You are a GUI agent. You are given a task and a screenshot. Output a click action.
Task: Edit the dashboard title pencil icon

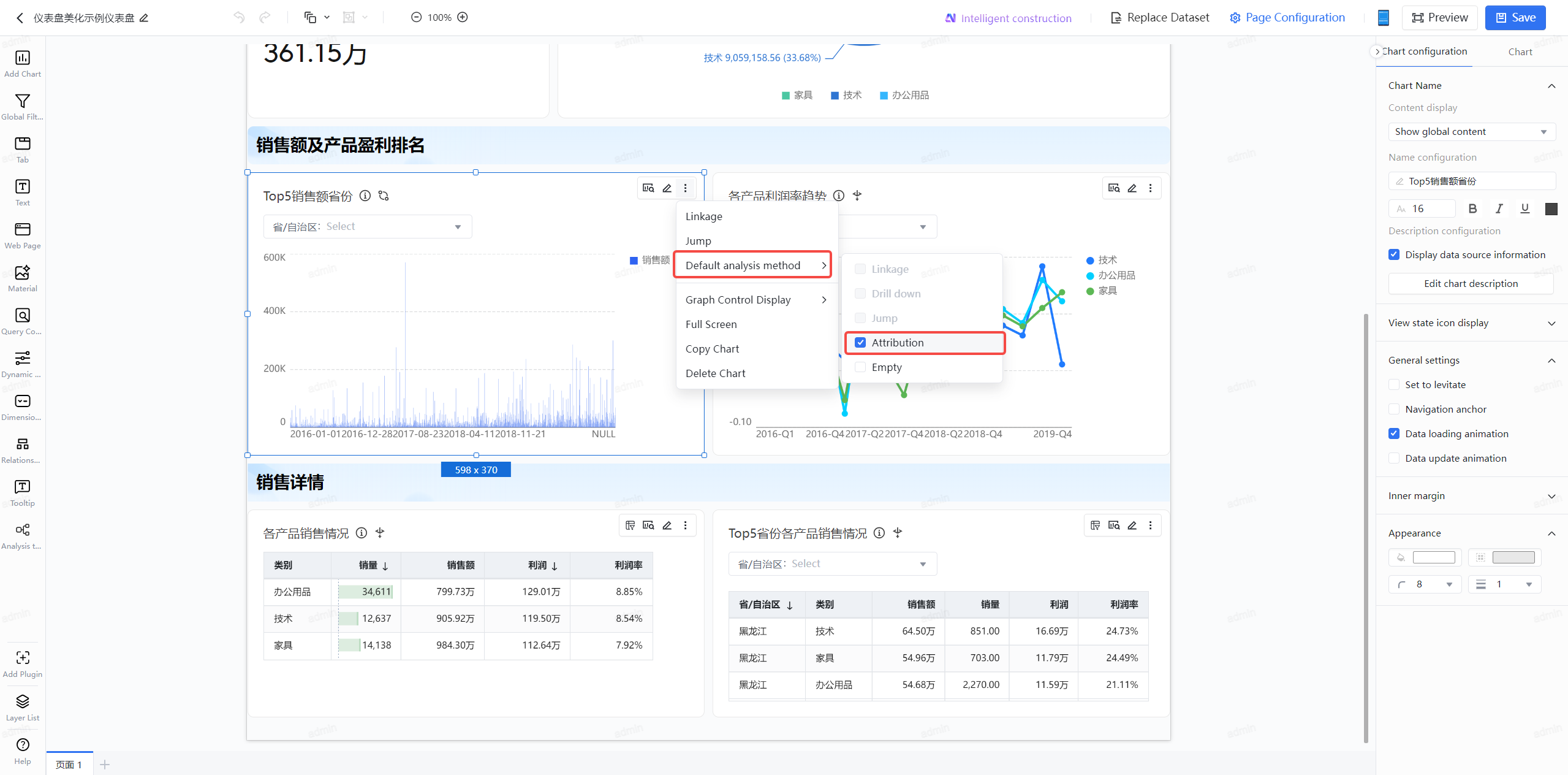(x=144, y=18)
